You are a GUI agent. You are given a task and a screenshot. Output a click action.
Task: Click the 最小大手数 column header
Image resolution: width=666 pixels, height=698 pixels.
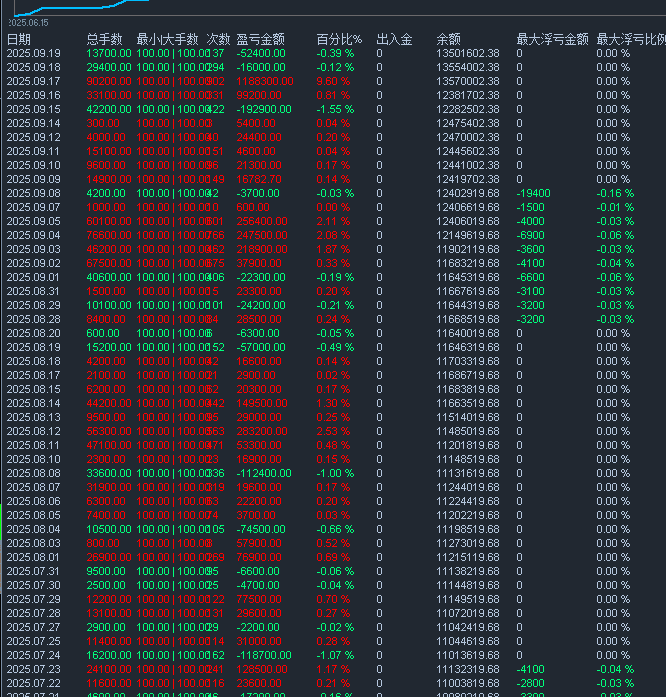168,39
